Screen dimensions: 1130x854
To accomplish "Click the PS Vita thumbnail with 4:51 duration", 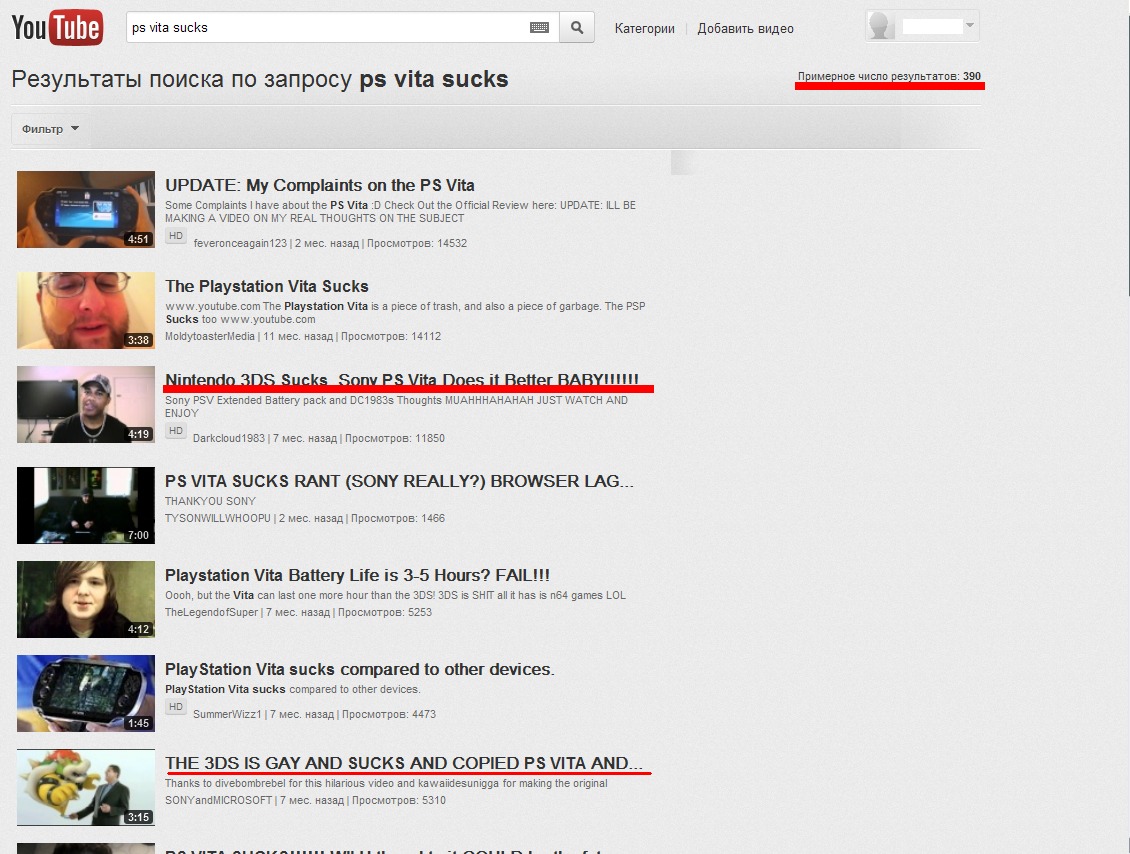I will [86, 209].
